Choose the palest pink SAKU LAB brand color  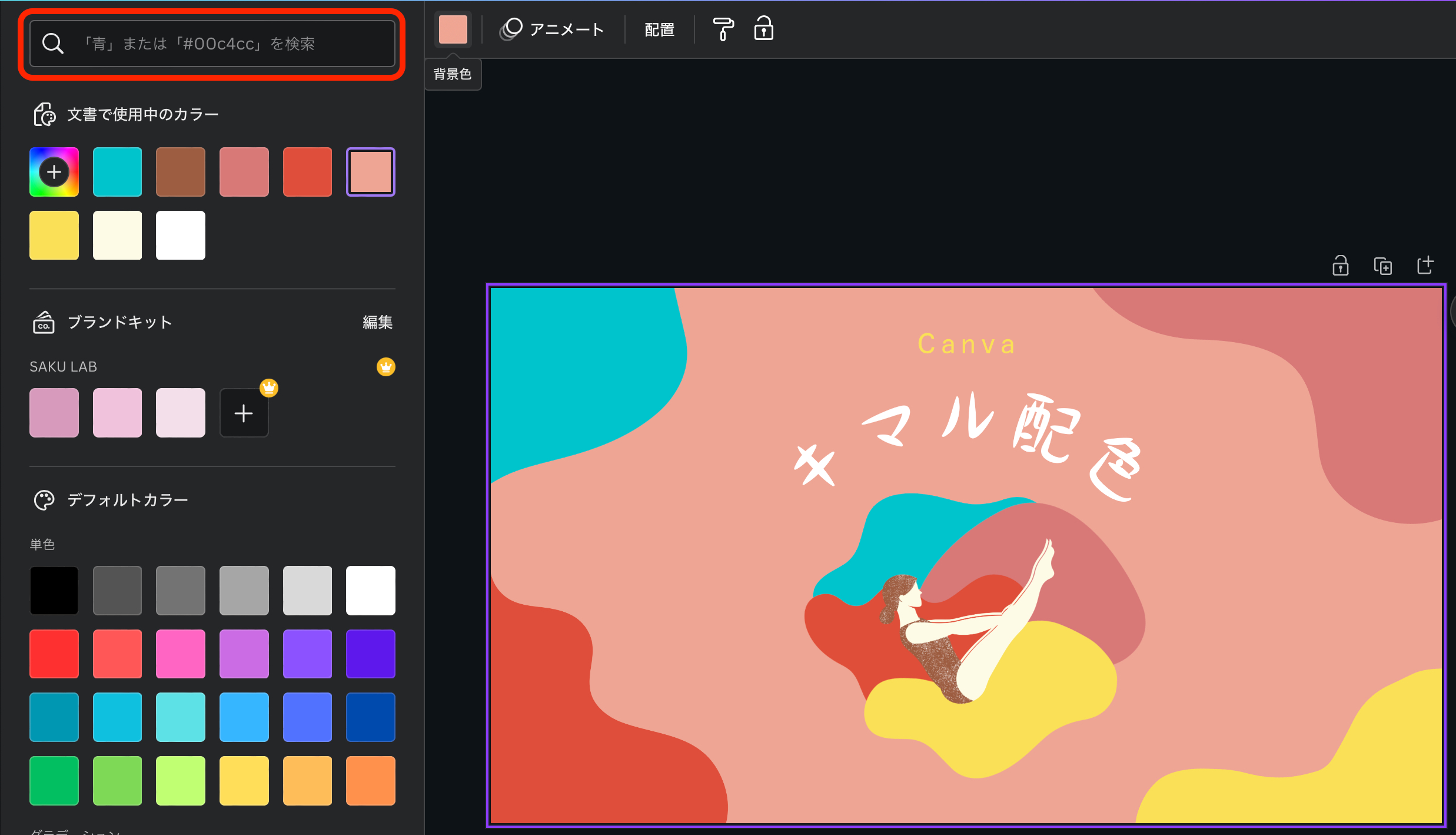pos(181,413)
